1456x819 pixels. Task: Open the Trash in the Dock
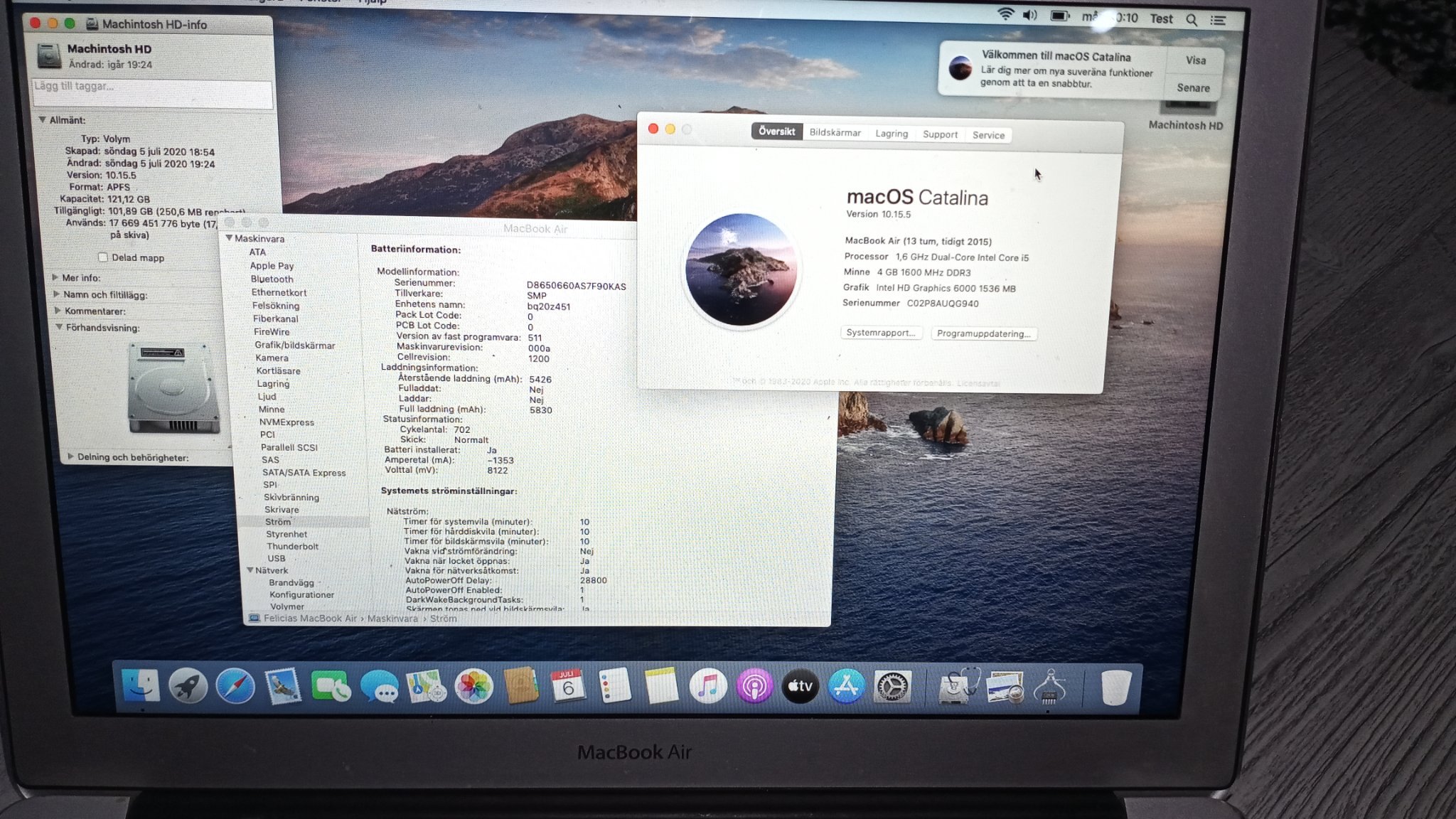pos(1115,687)
